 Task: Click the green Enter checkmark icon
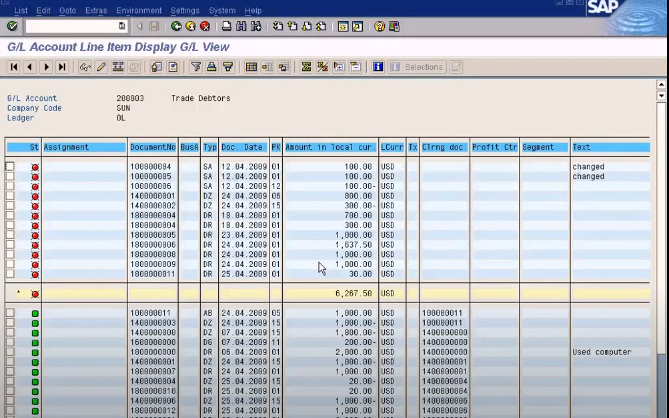click(12, 26)
